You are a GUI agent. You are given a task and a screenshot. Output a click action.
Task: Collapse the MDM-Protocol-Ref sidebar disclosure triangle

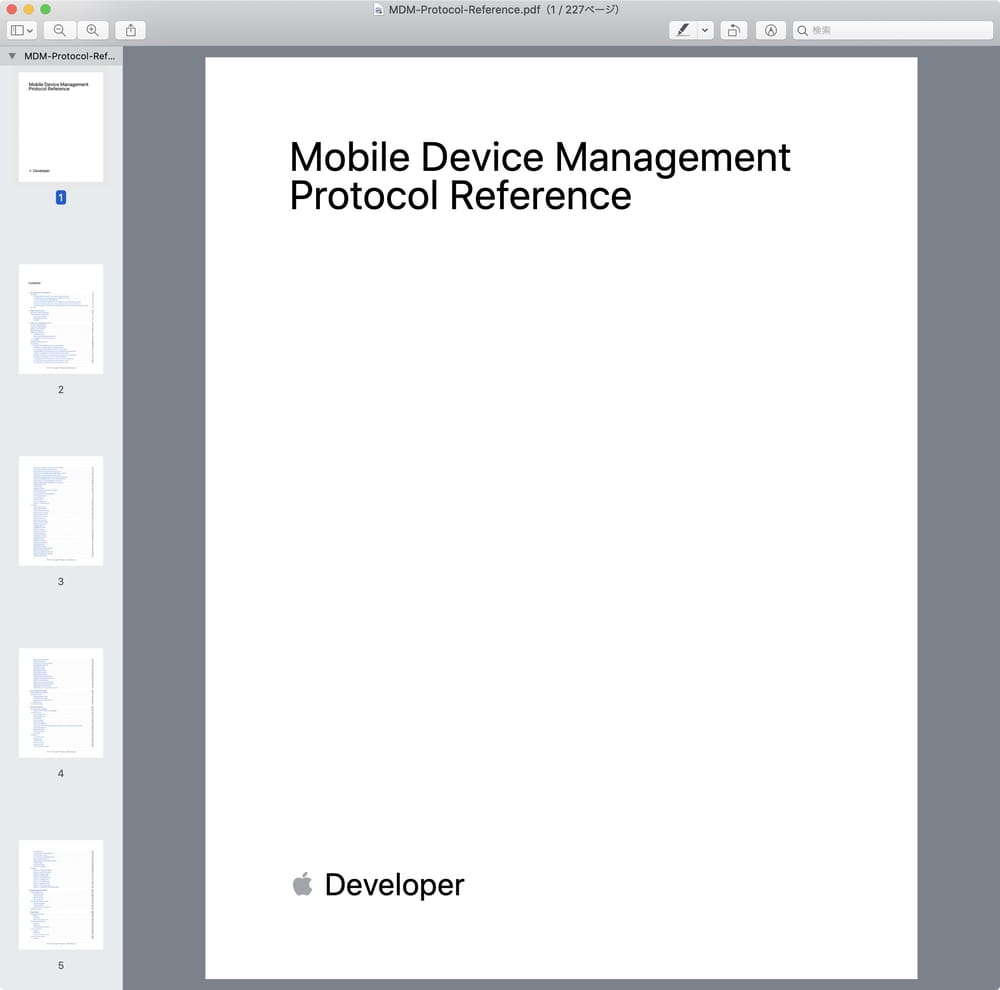12,56
